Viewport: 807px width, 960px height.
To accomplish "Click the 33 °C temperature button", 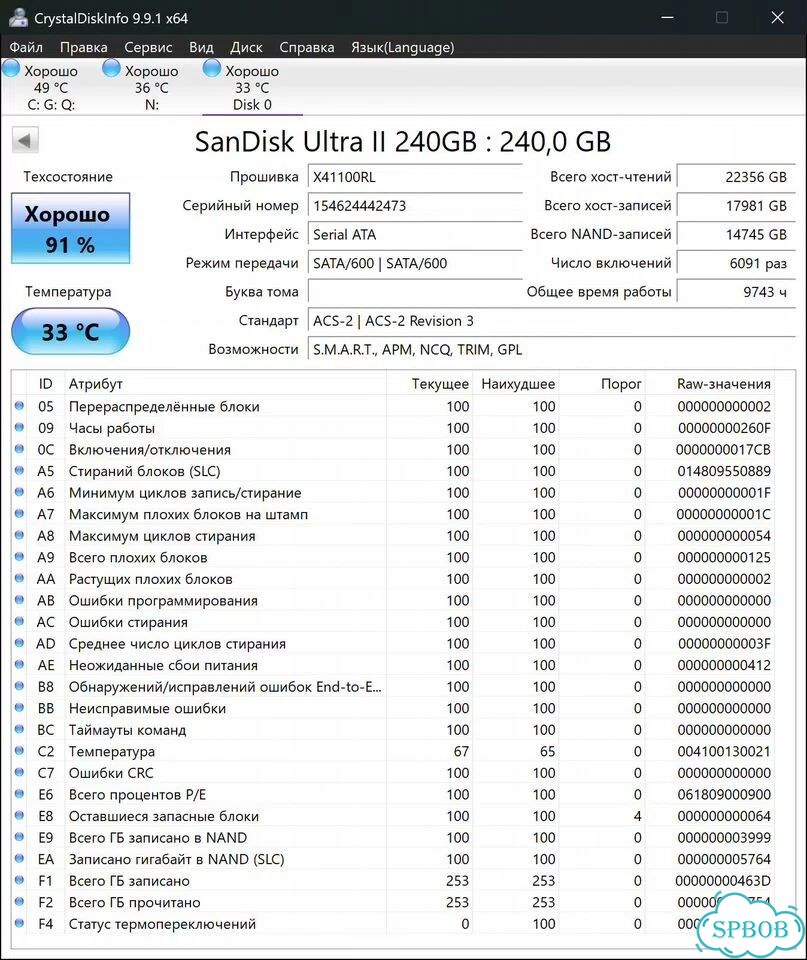I will (70, 331).
